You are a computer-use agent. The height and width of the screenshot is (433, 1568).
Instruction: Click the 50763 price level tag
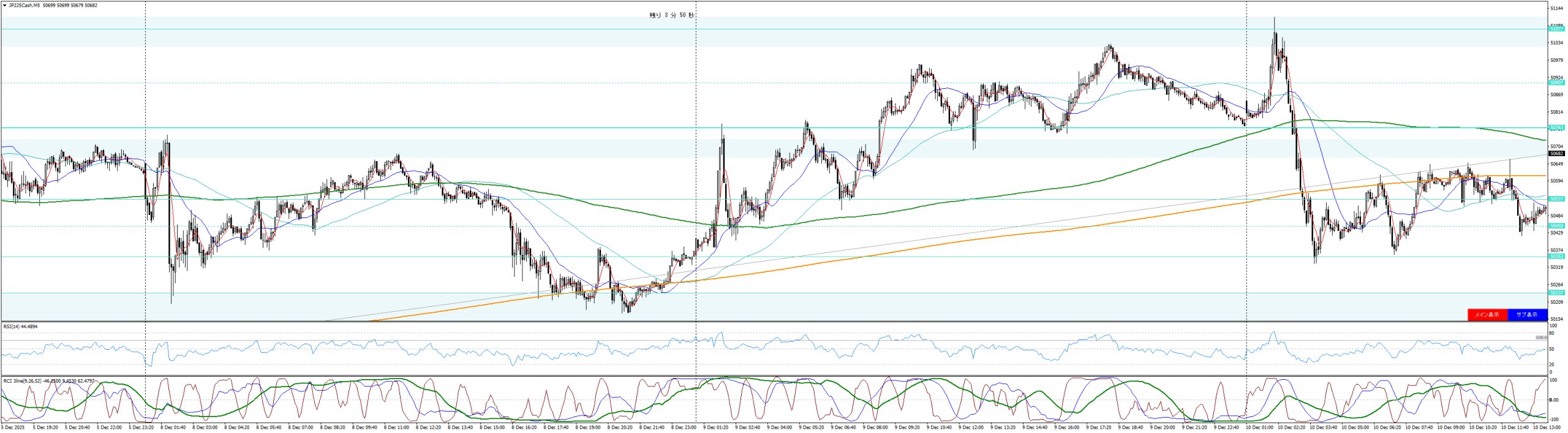[1556, 128]
